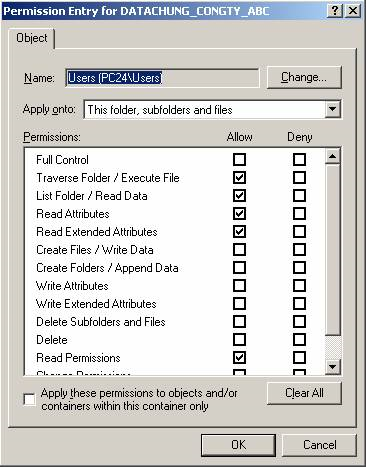The image size is (366, 467).
Task: Click the permissions list scrollbar thumb
Action: [x=332, y=250]
